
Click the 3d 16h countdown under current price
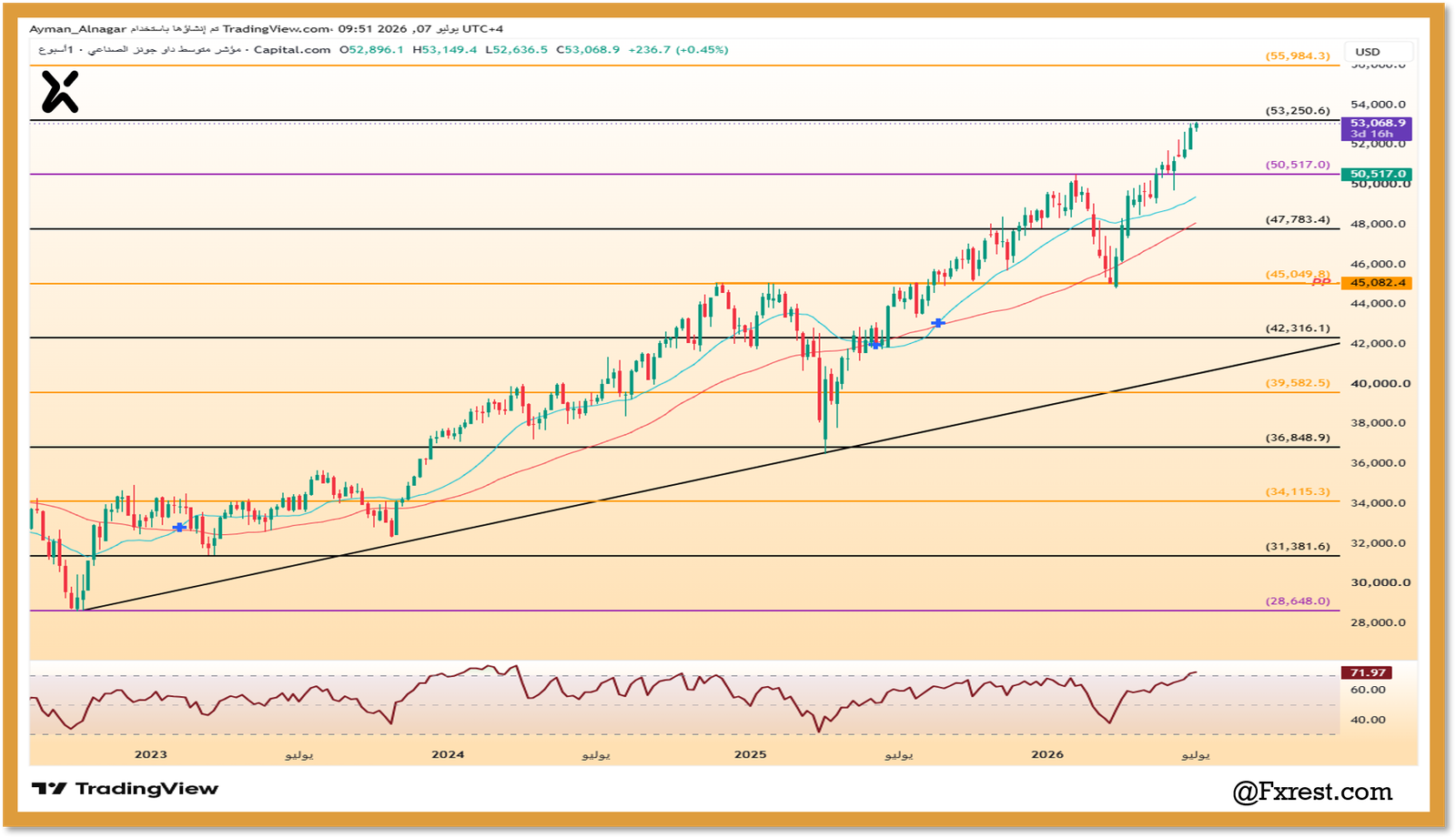click(x=1371, y=134)
